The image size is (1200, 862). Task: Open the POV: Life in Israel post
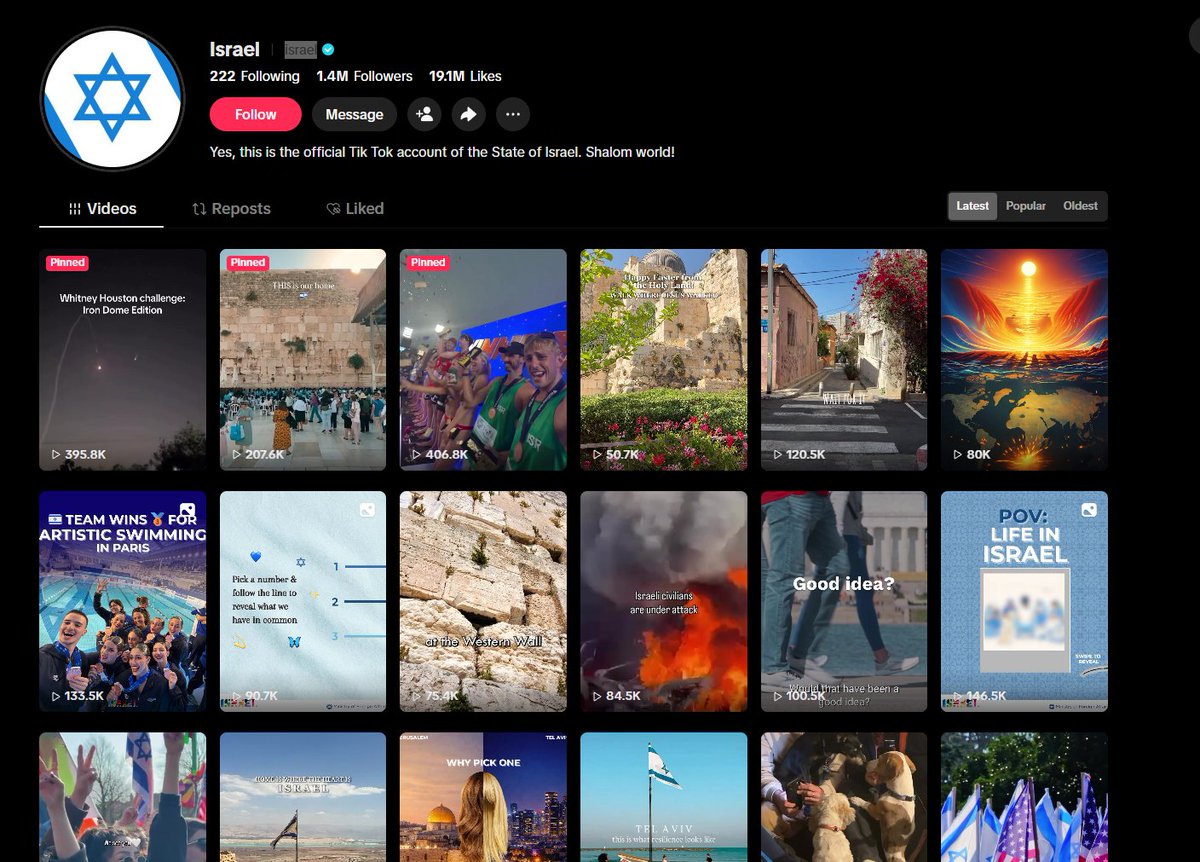tap(1024, 601)
